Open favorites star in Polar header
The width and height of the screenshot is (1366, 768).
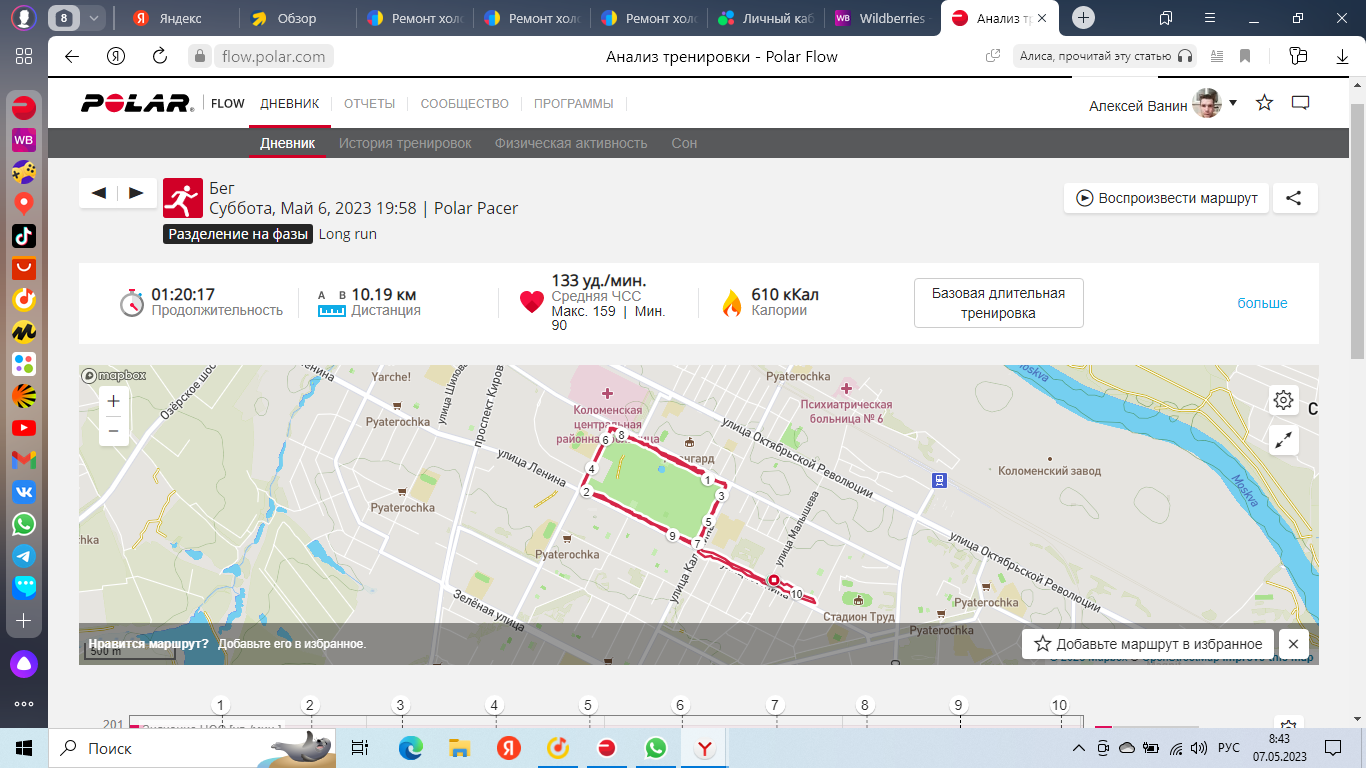[x=1265, y=103]
